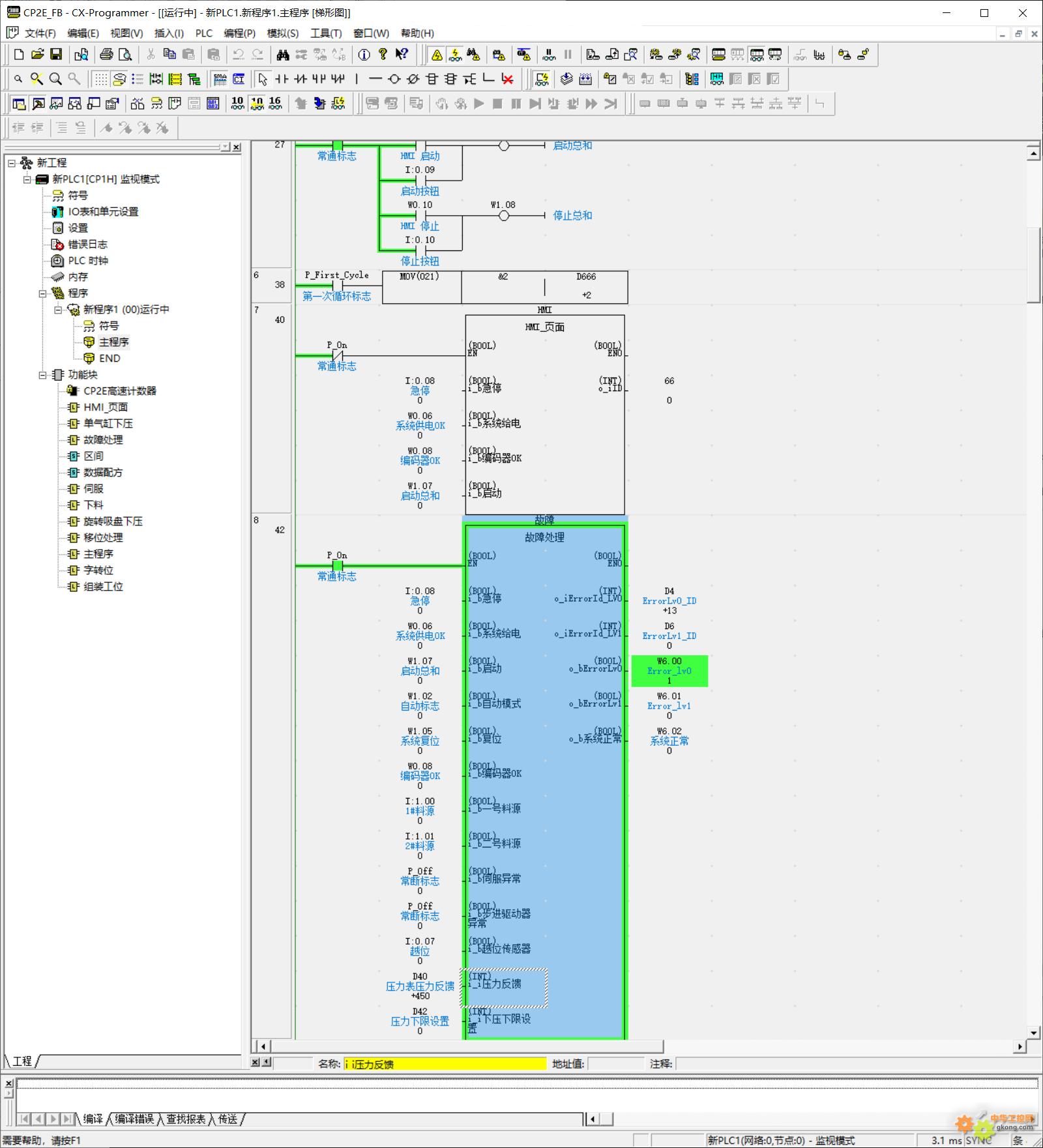
Task: Select the new open contact tool
Action: [x=282, y=80]
